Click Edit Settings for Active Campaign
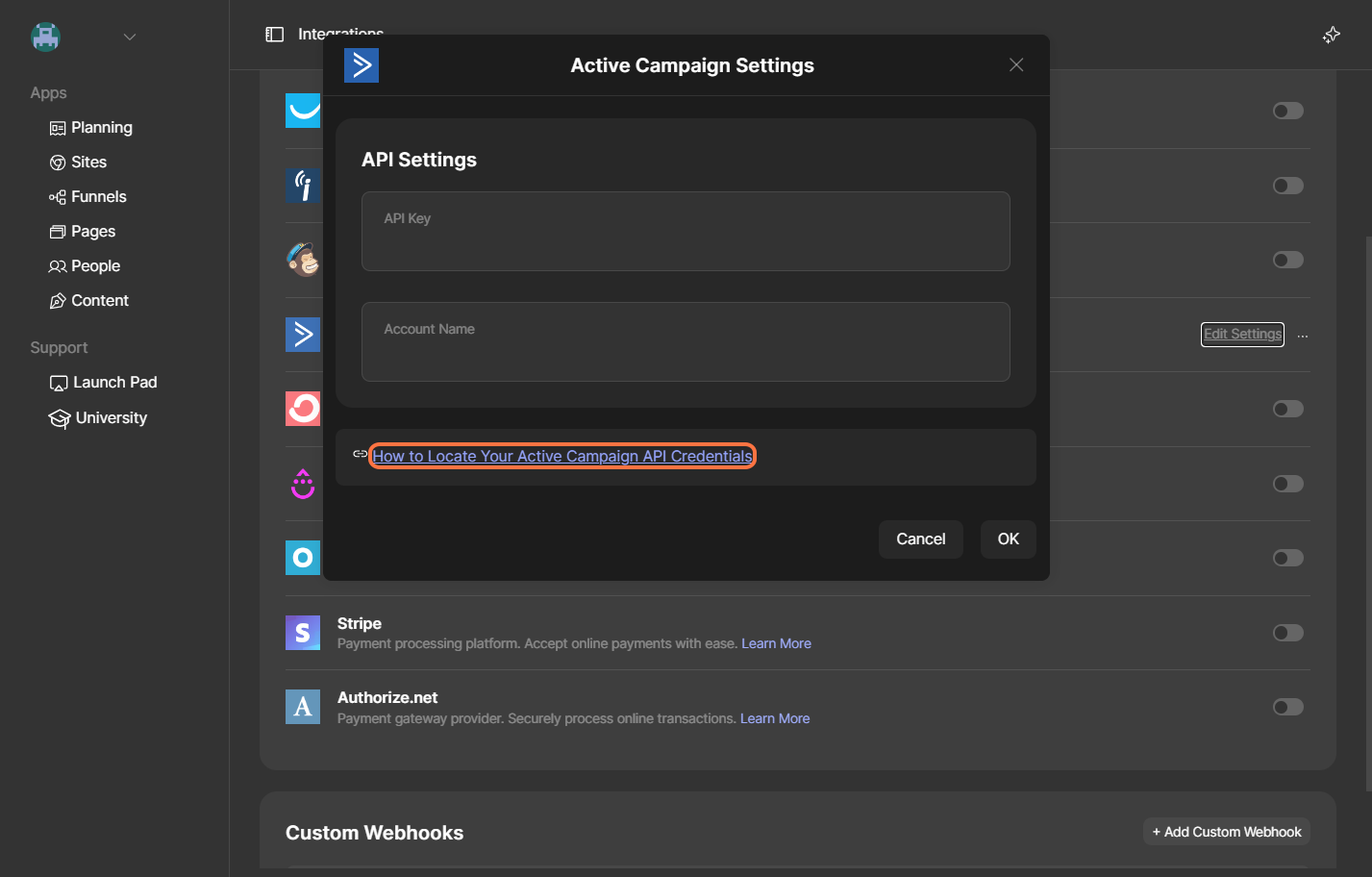The width and height of the screenshot is (1372, 877). (1242, 334)
